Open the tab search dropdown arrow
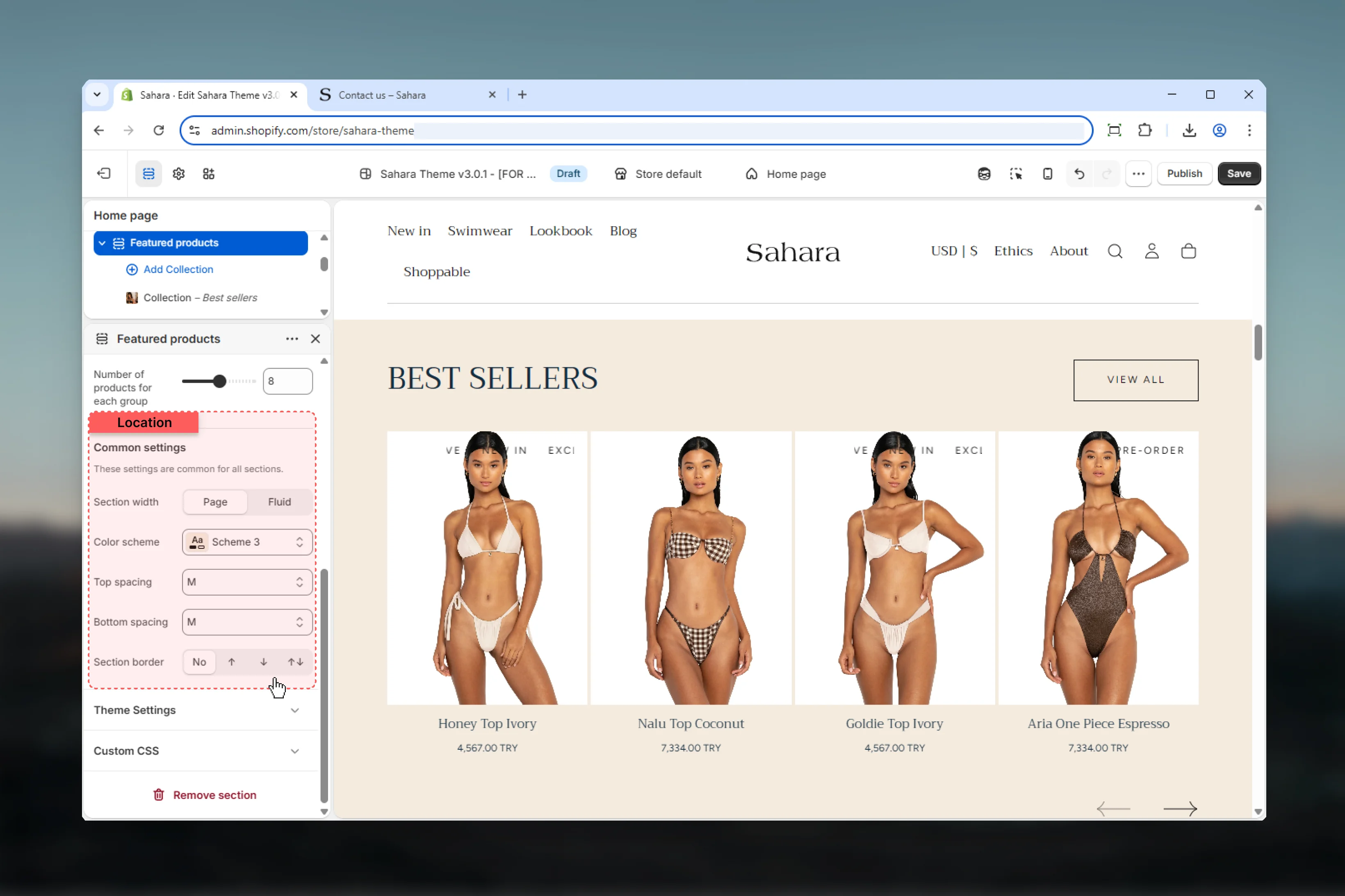This screenshot has width=1345, height=896. pos(97,95)
